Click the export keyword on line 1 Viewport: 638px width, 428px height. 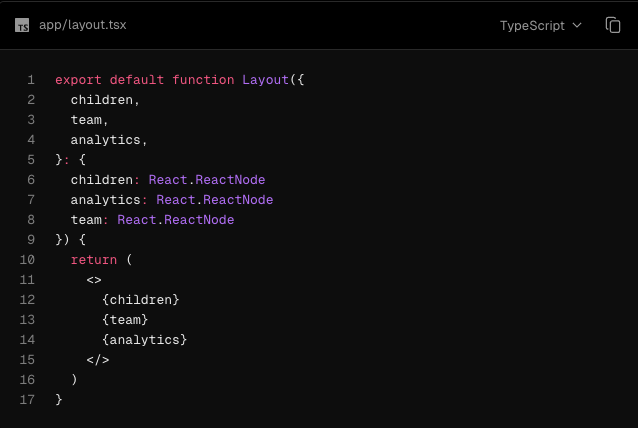tap(78, 80)
